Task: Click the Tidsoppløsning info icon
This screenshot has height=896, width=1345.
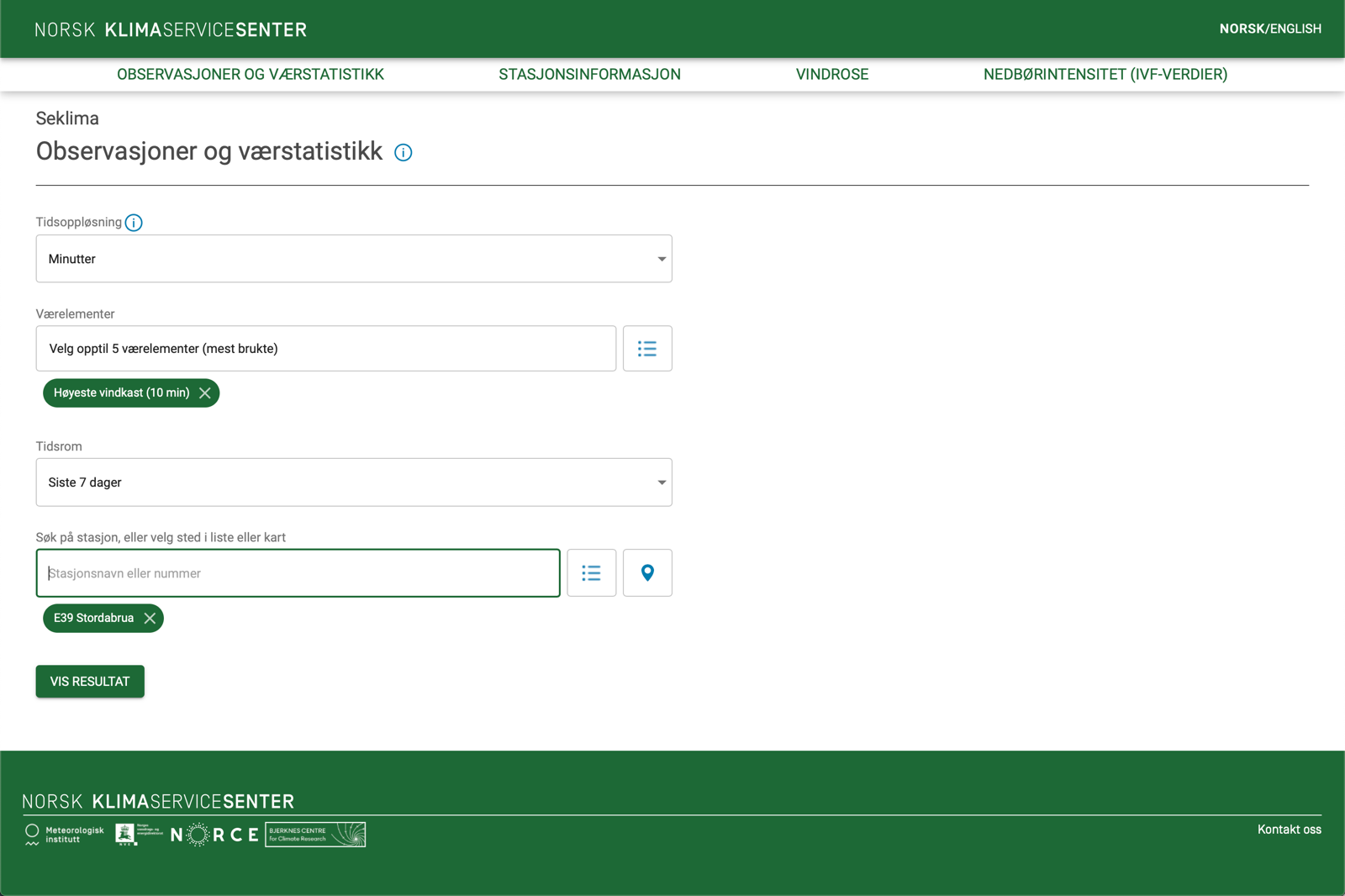Action: pos(134,223)
